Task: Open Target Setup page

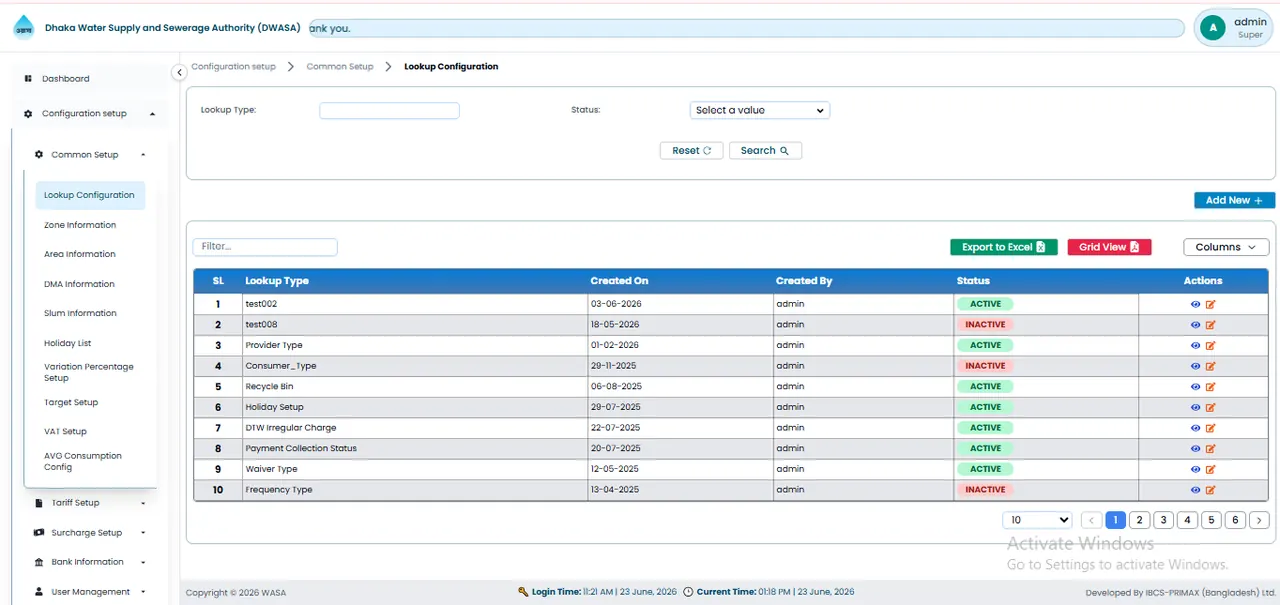Action: tap(71, 402)
